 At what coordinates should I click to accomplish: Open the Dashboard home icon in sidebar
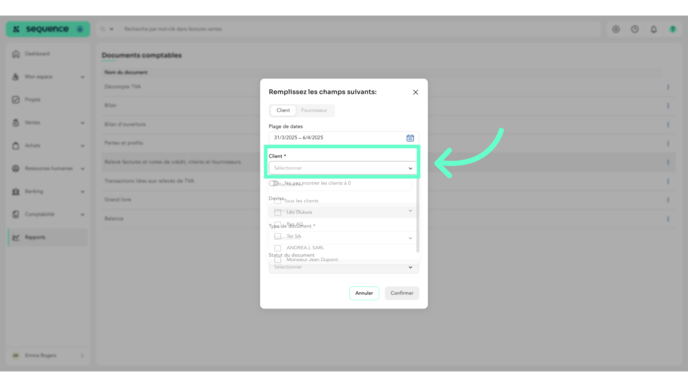[x=16, y=54]
